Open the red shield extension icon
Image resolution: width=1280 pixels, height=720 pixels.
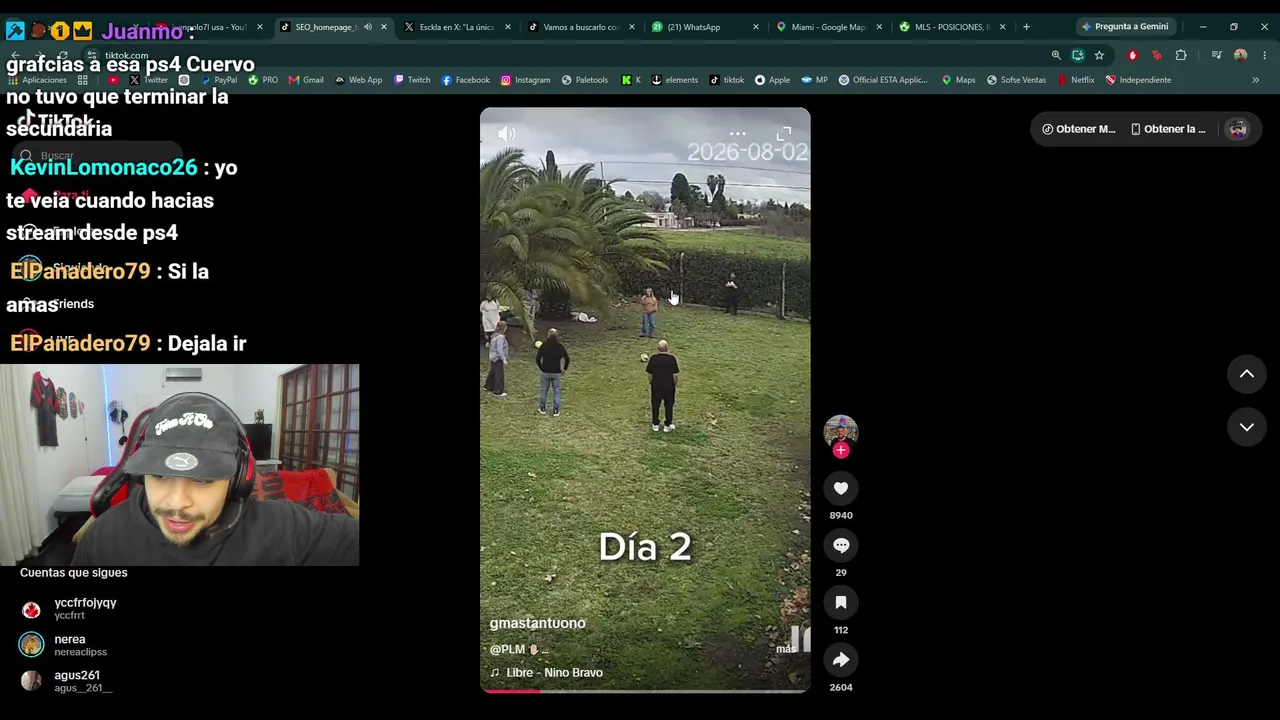(1132, 55)
